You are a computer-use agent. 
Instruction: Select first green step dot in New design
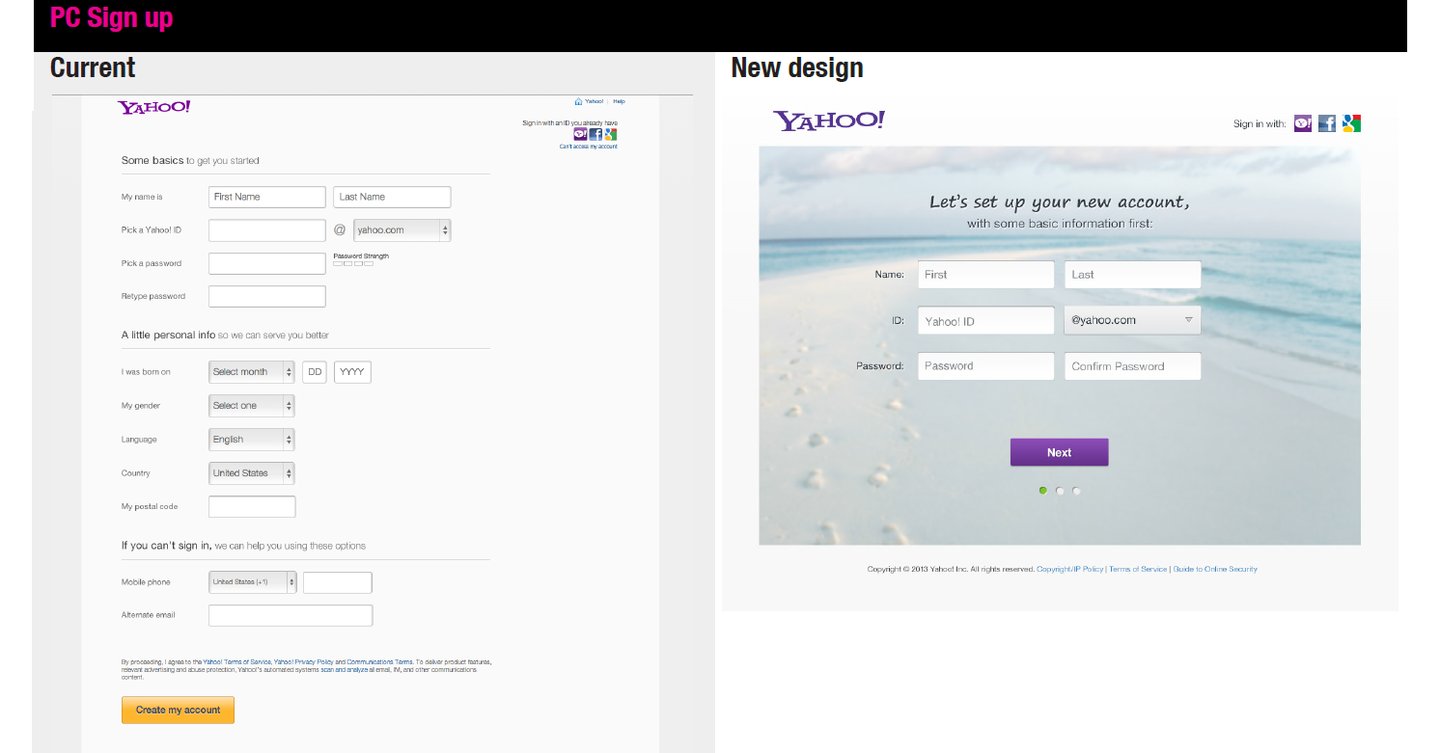click(1043, 490)
